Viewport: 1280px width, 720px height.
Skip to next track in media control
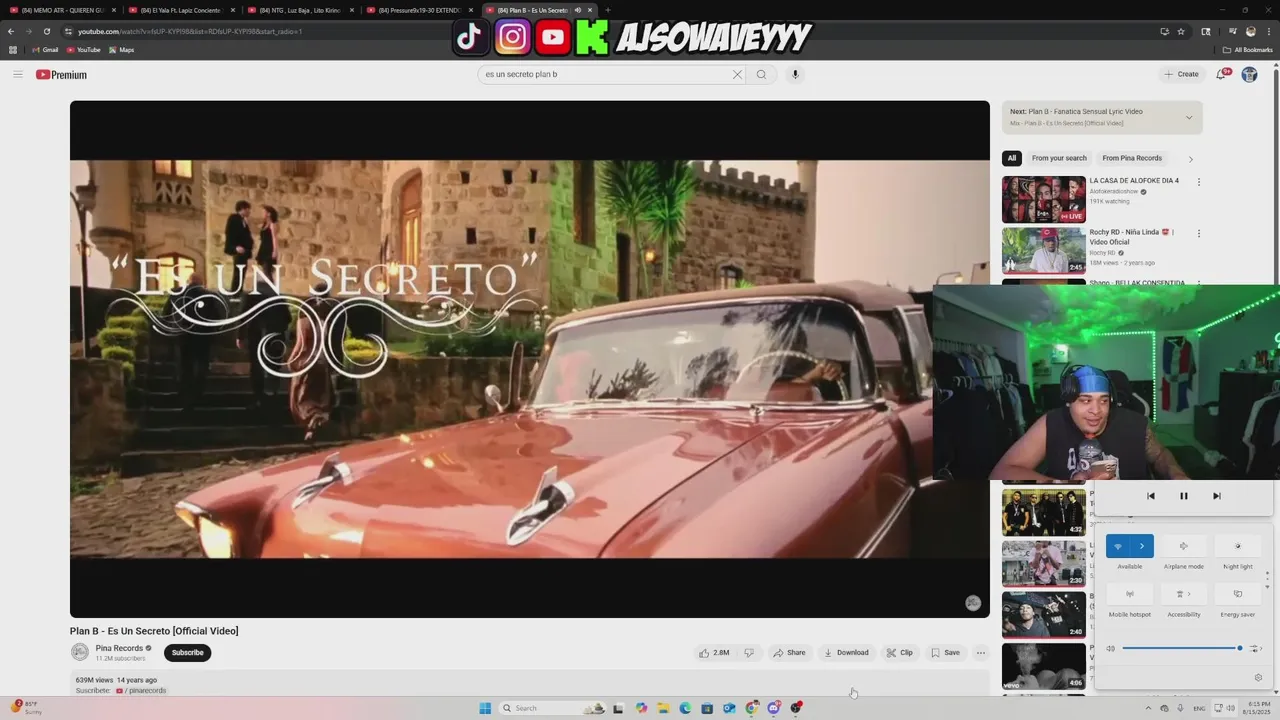point(1216,496)
